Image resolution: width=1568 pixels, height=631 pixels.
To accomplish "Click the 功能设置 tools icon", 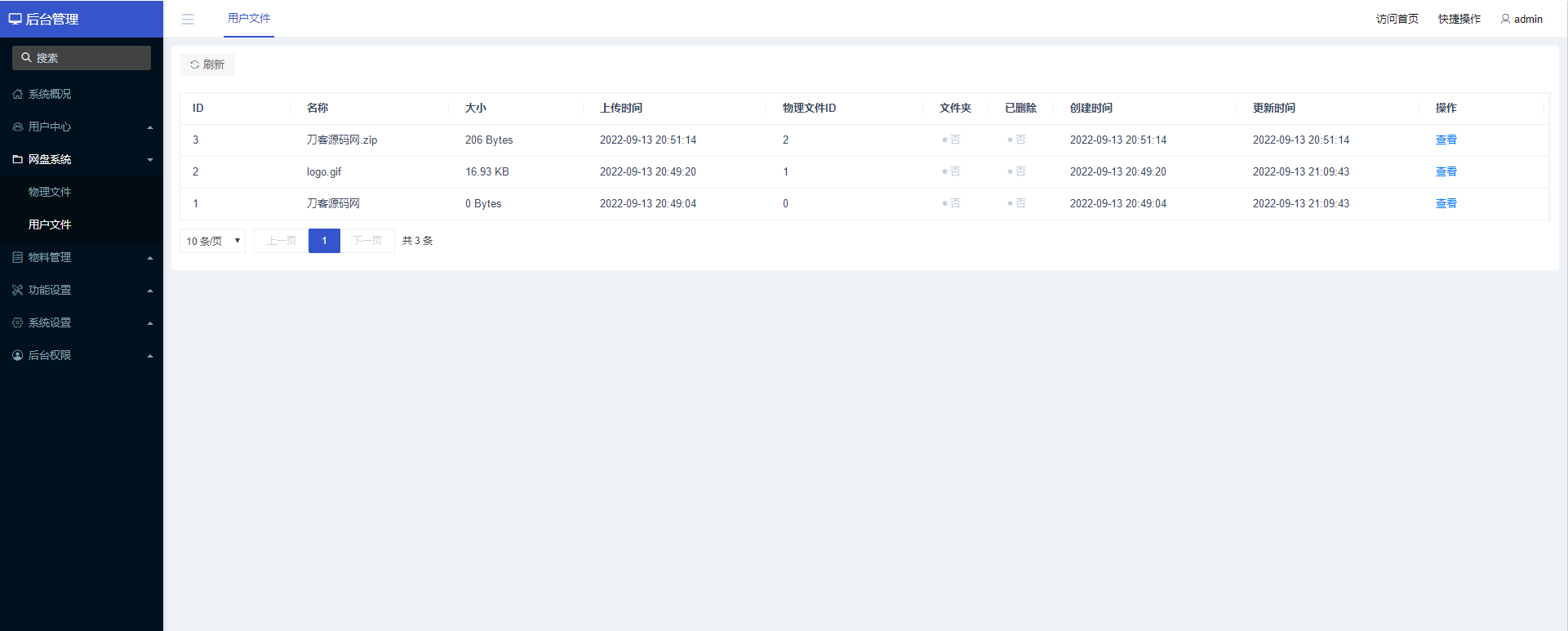I will tap(18, 291).
